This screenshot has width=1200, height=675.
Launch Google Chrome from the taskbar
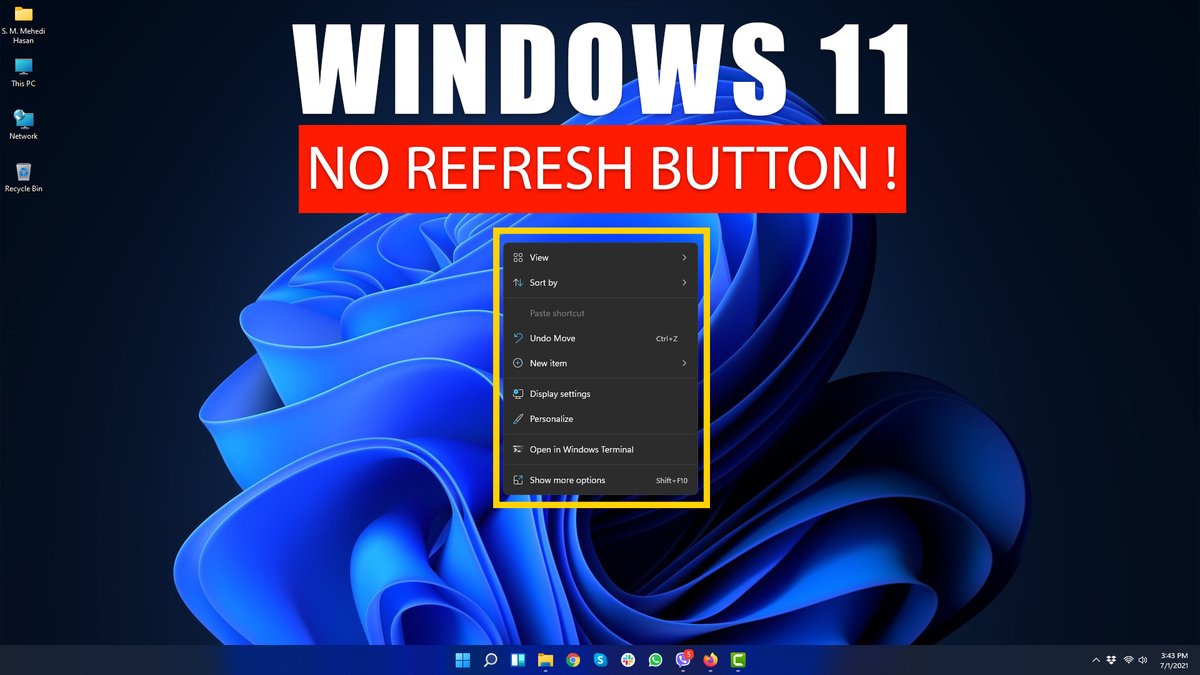tap(571, 660)
